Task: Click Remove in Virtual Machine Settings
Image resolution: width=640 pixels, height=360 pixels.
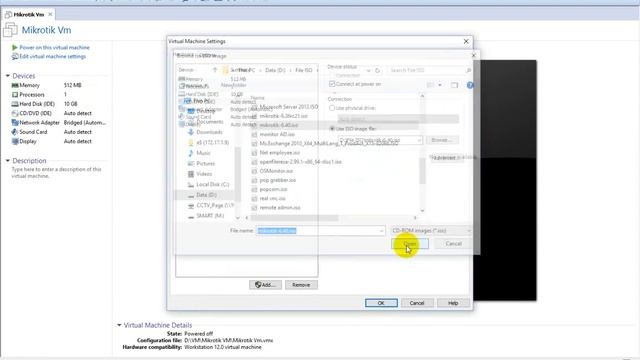Action: 301,285
